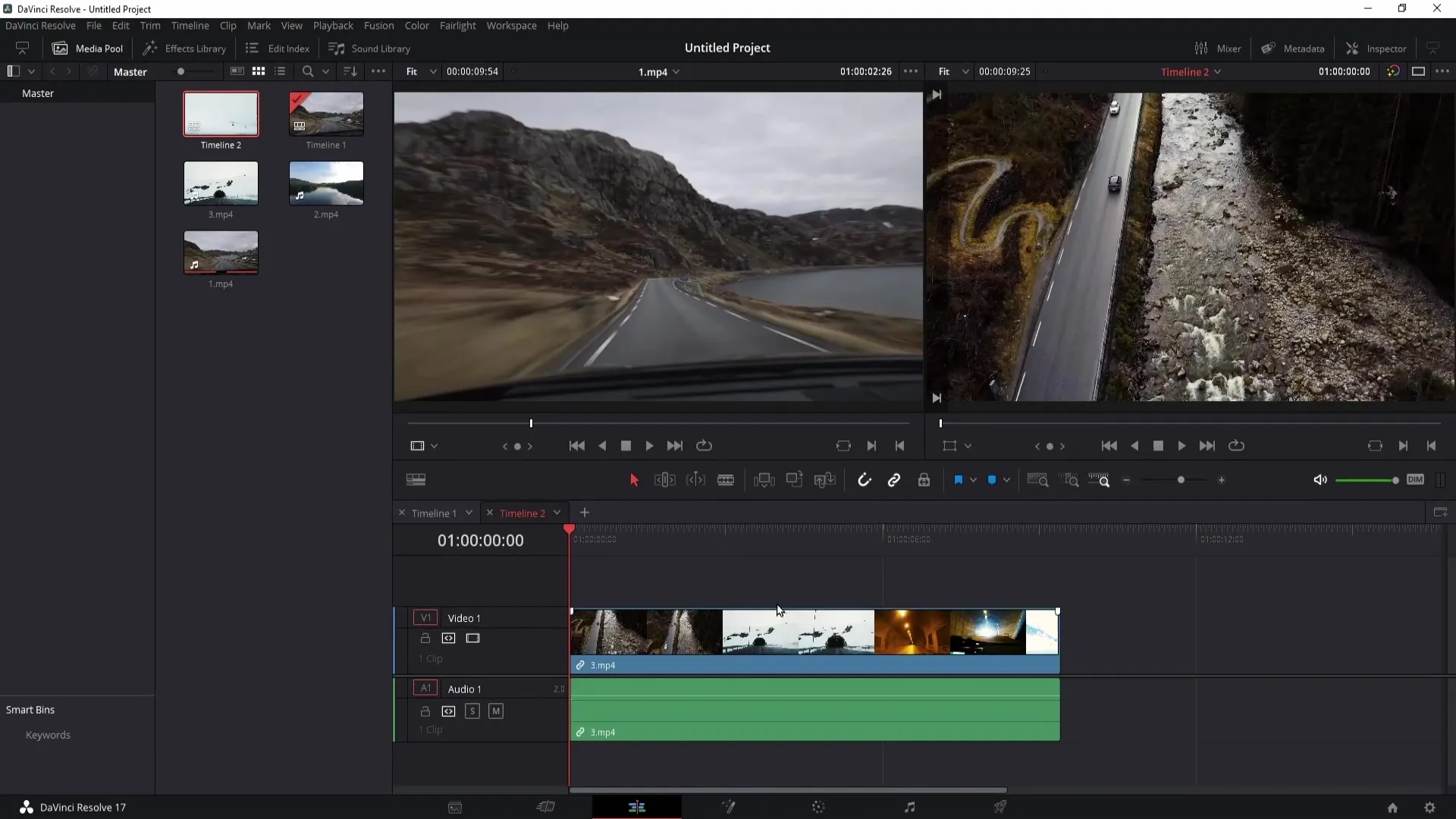This screenshot has height=819, width=1456.
Task: Open the marker color dropdown
Action: point(1006,480)
